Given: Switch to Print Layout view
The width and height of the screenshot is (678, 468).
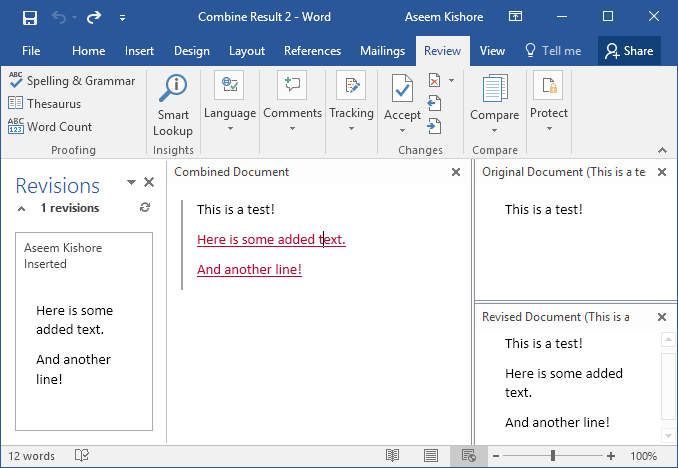Looking at the screenshot, I should pos(430,456).
